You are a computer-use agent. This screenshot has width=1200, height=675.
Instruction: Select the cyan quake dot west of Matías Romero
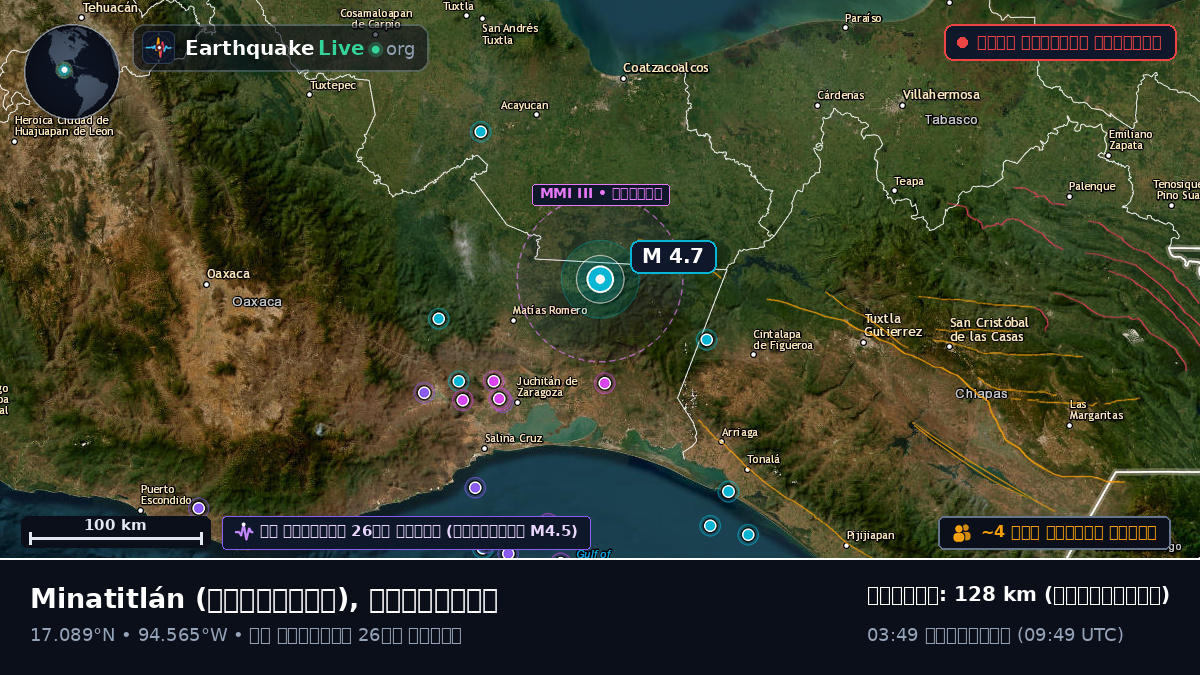coord(438,319)
